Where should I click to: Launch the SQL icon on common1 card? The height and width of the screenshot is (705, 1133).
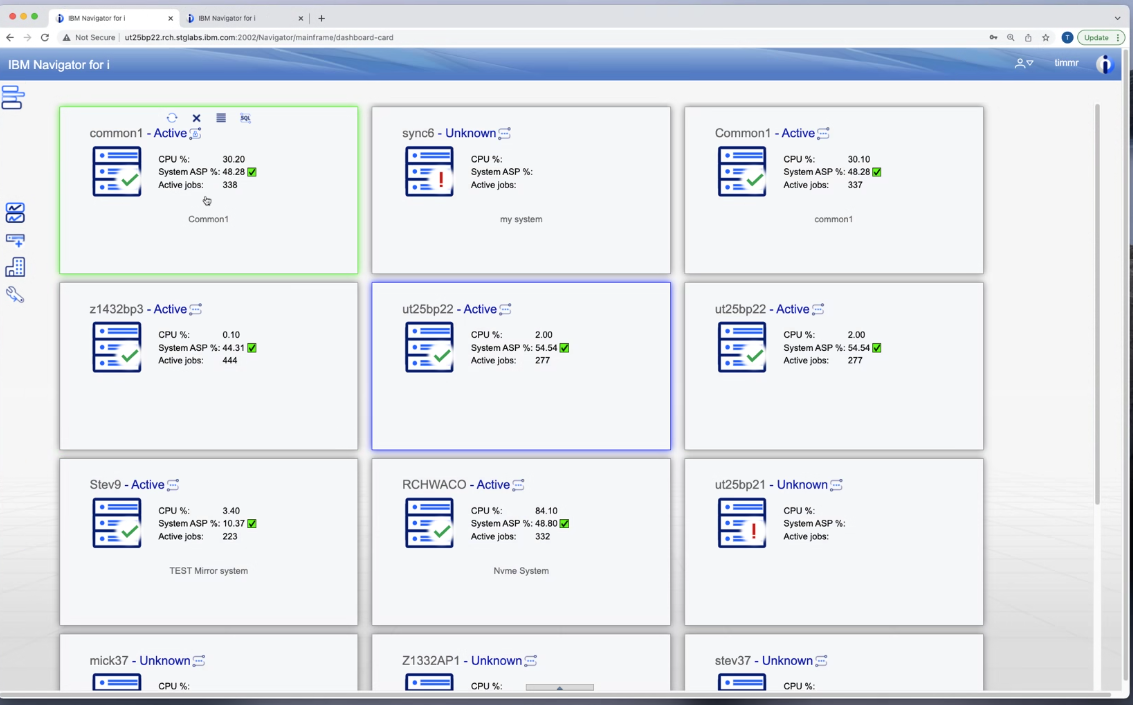pyautogui.click(x=246, y=118)
